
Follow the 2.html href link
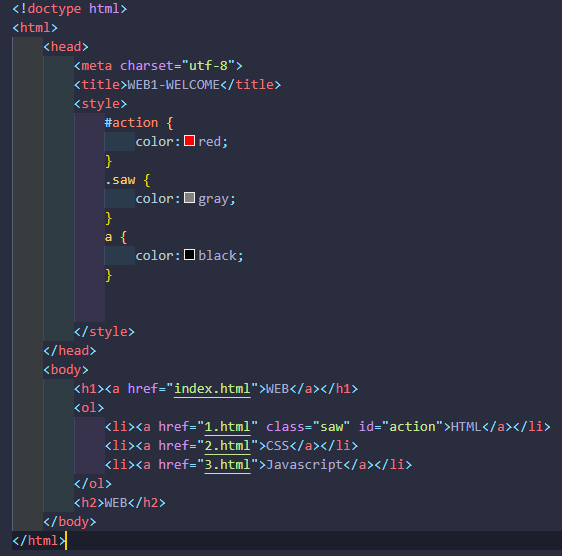227,446
